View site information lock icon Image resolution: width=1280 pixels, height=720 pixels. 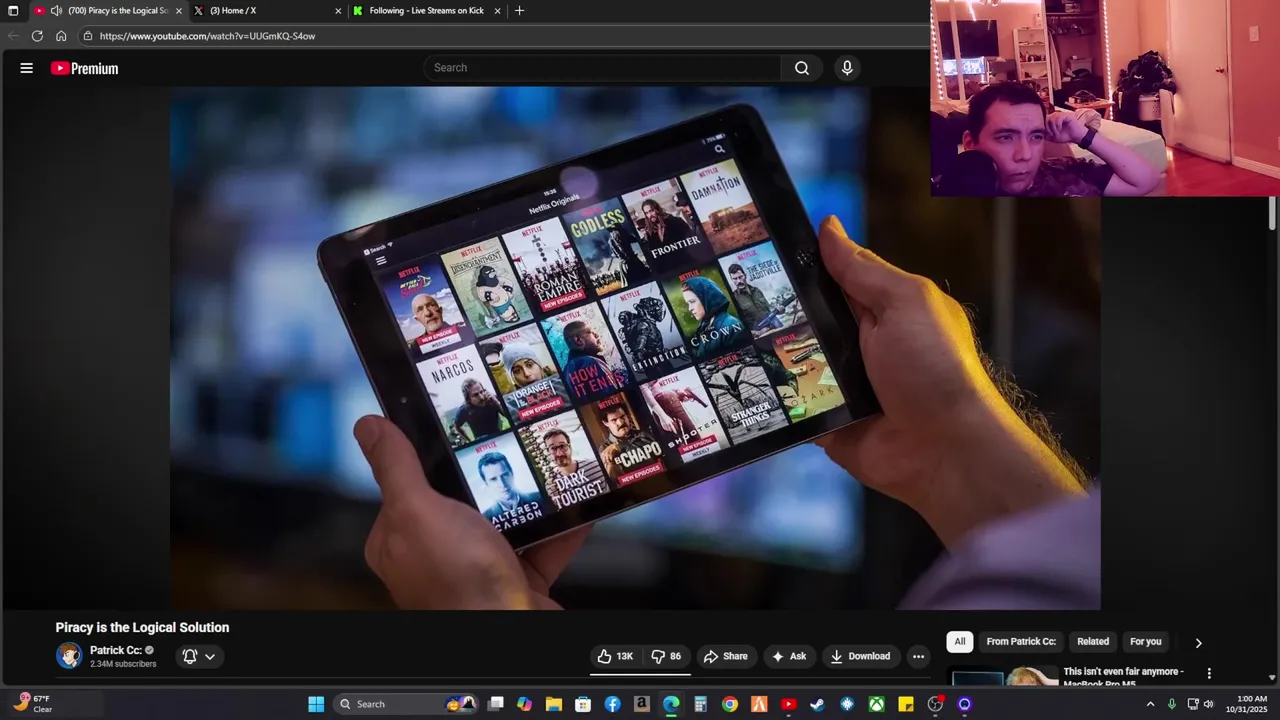(88, 36)
